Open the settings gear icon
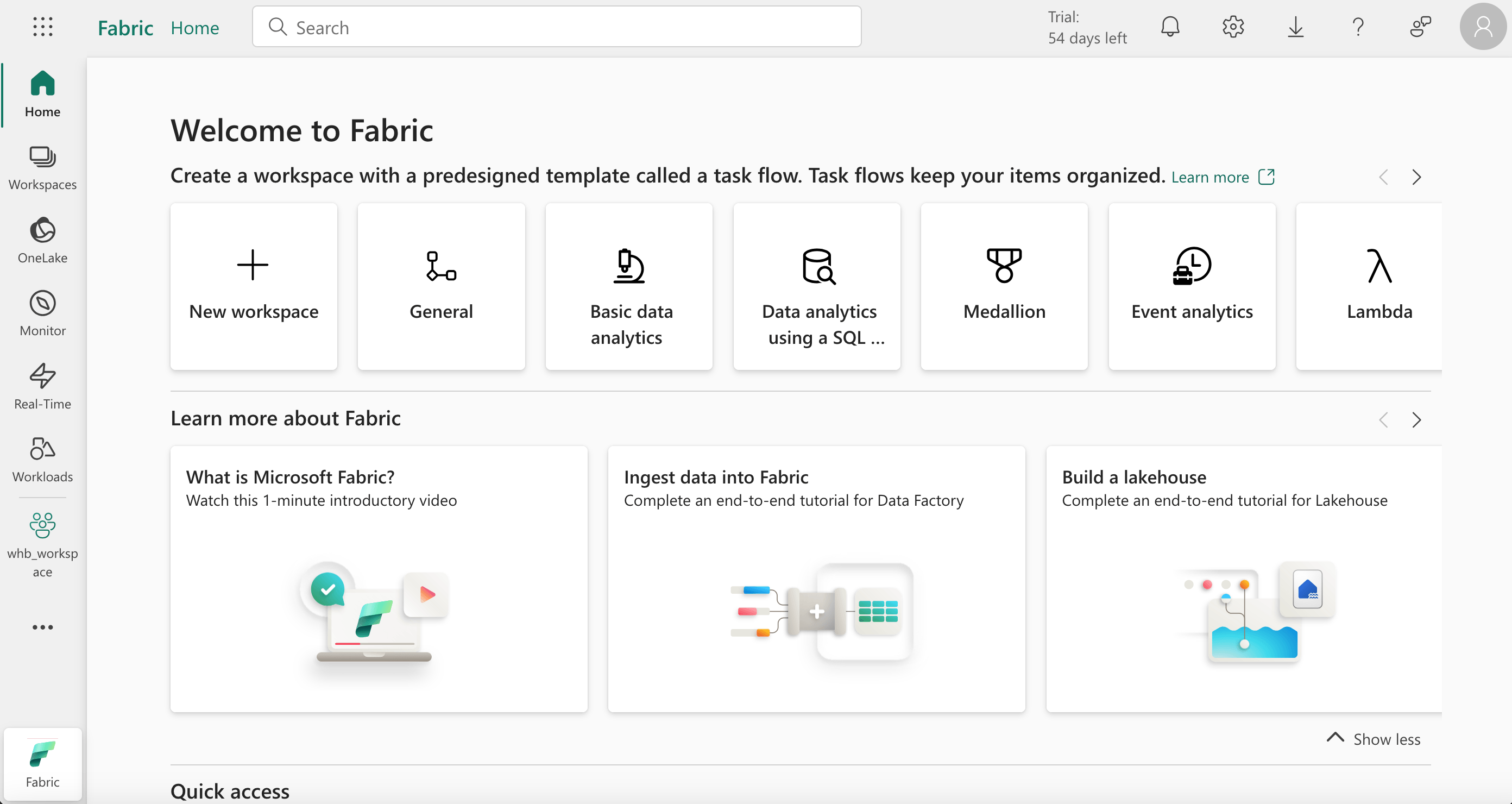 tap(1232, 27)
